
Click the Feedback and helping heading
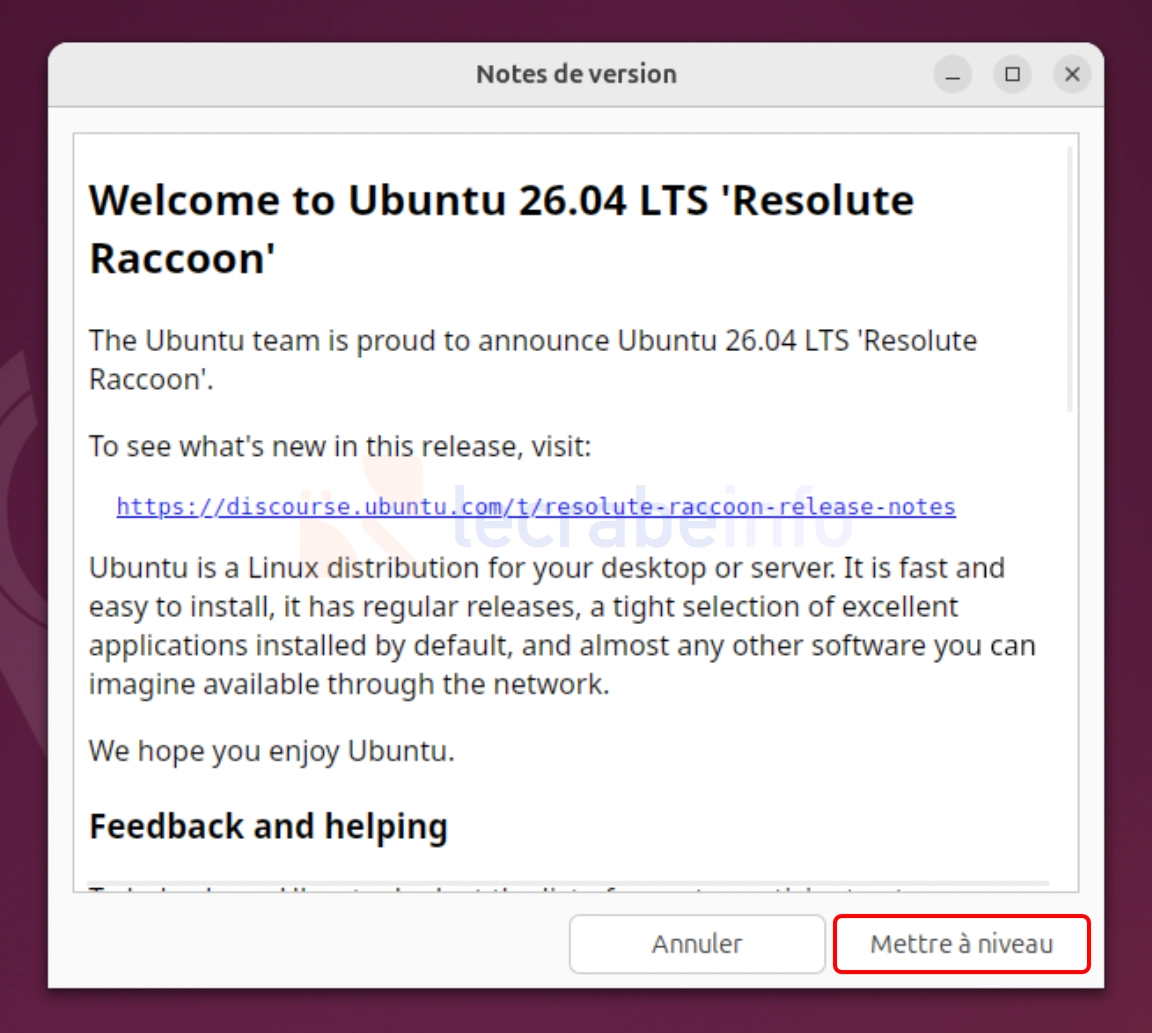(x=268, y=826)
